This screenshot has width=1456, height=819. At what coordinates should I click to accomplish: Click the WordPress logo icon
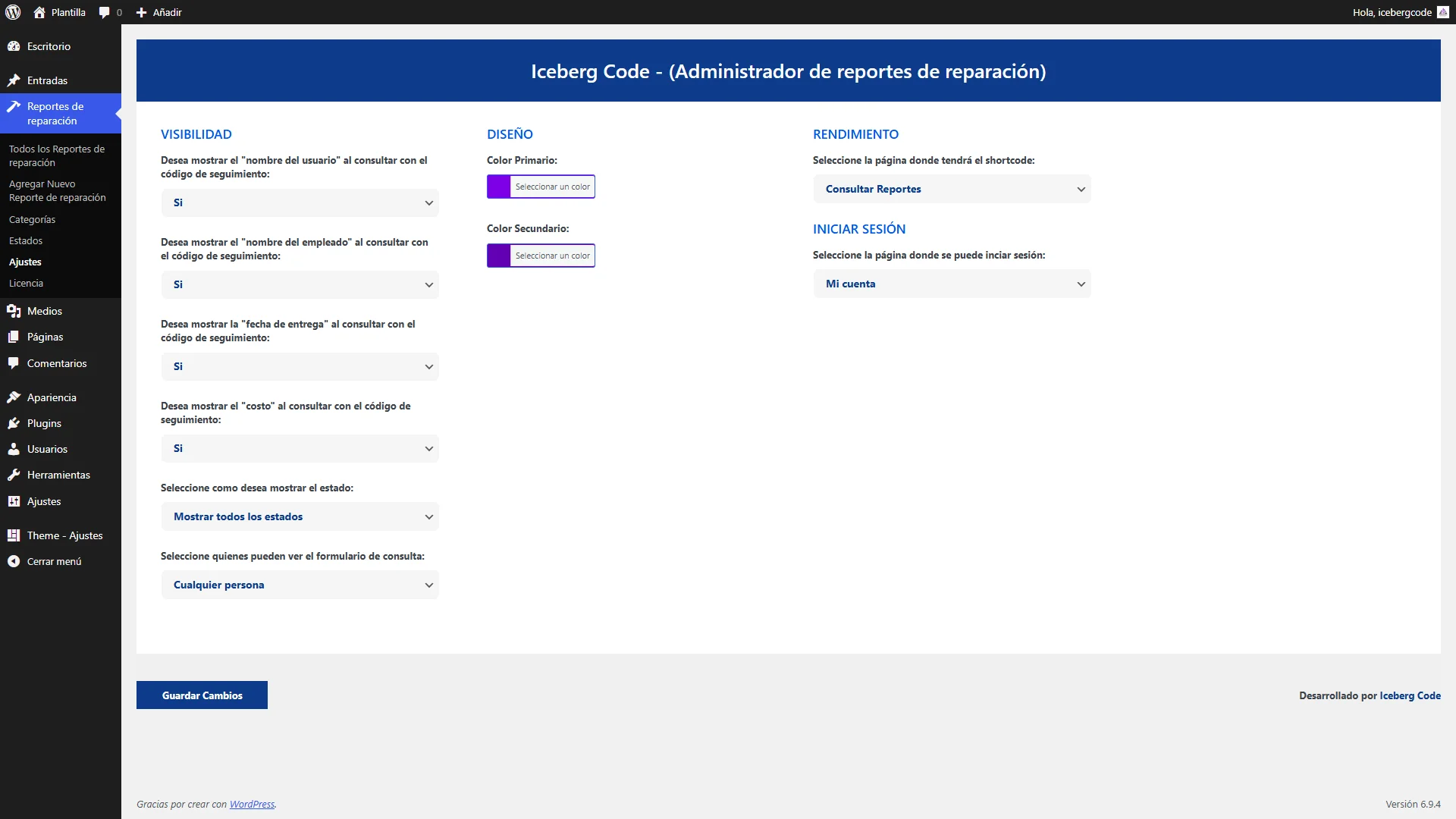coord(13,12)
